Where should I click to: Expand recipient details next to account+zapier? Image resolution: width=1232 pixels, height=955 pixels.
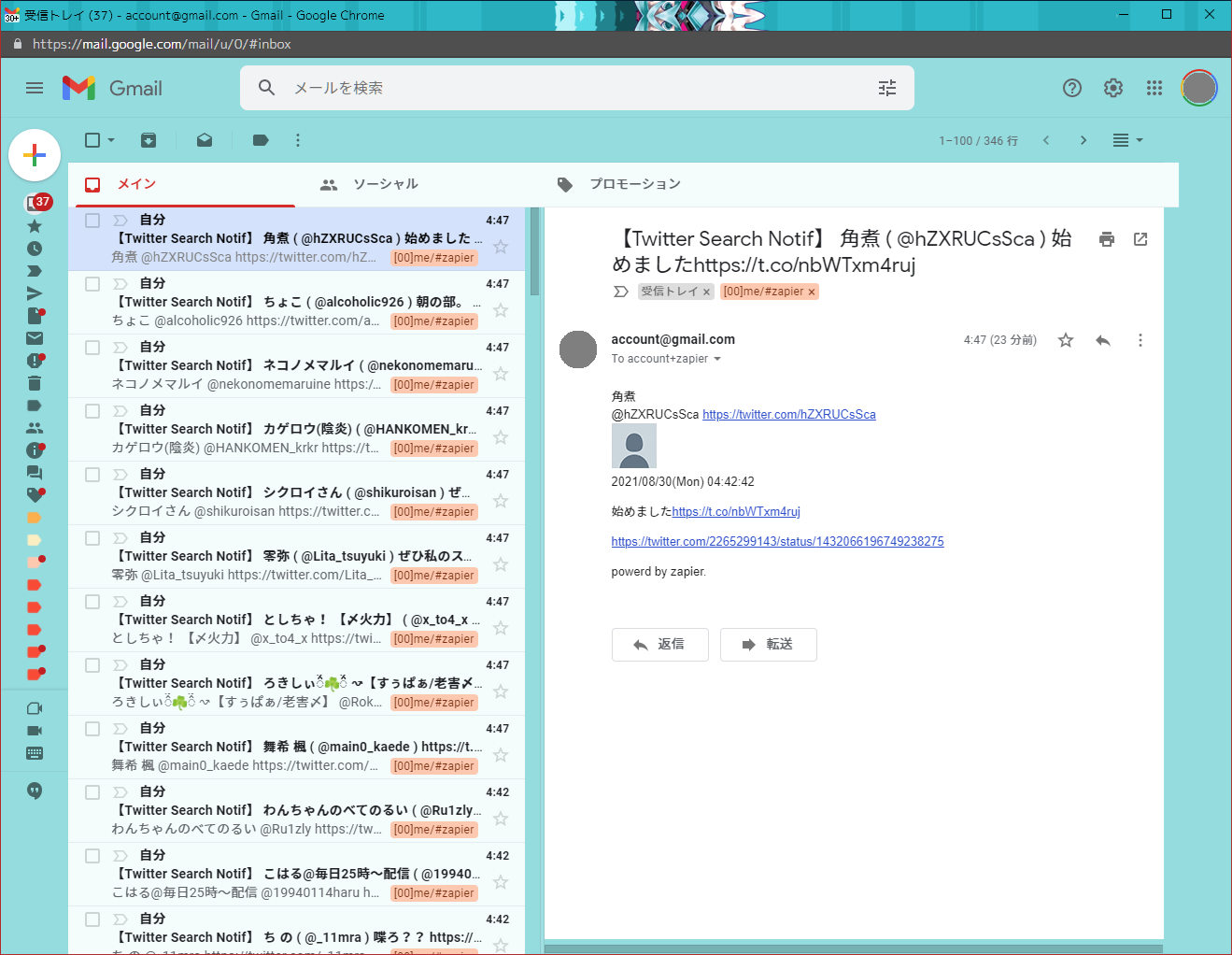(x=717, y=359)
